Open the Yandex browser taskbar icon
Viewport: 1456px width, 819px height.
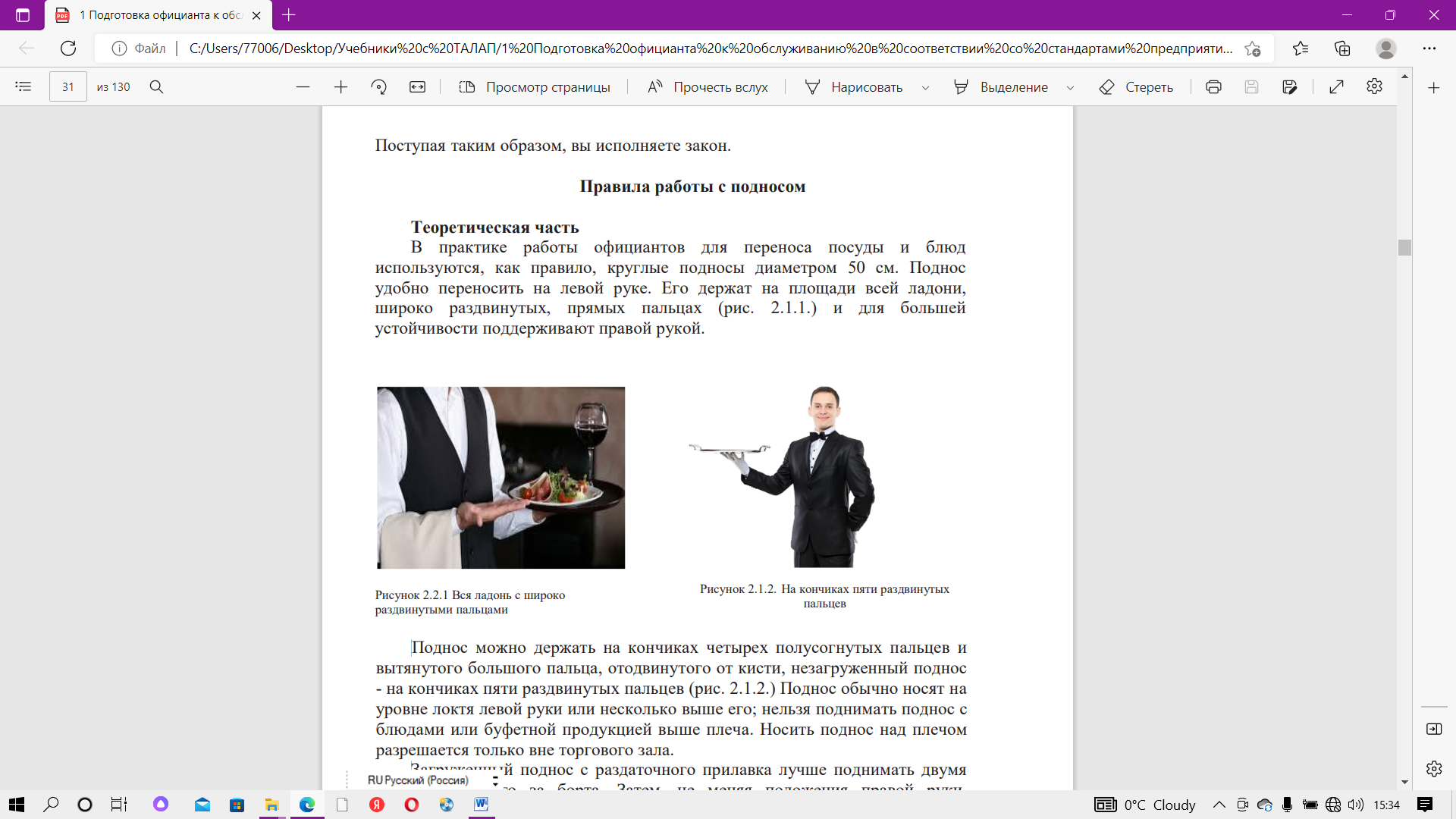click(x=377, y=805)
